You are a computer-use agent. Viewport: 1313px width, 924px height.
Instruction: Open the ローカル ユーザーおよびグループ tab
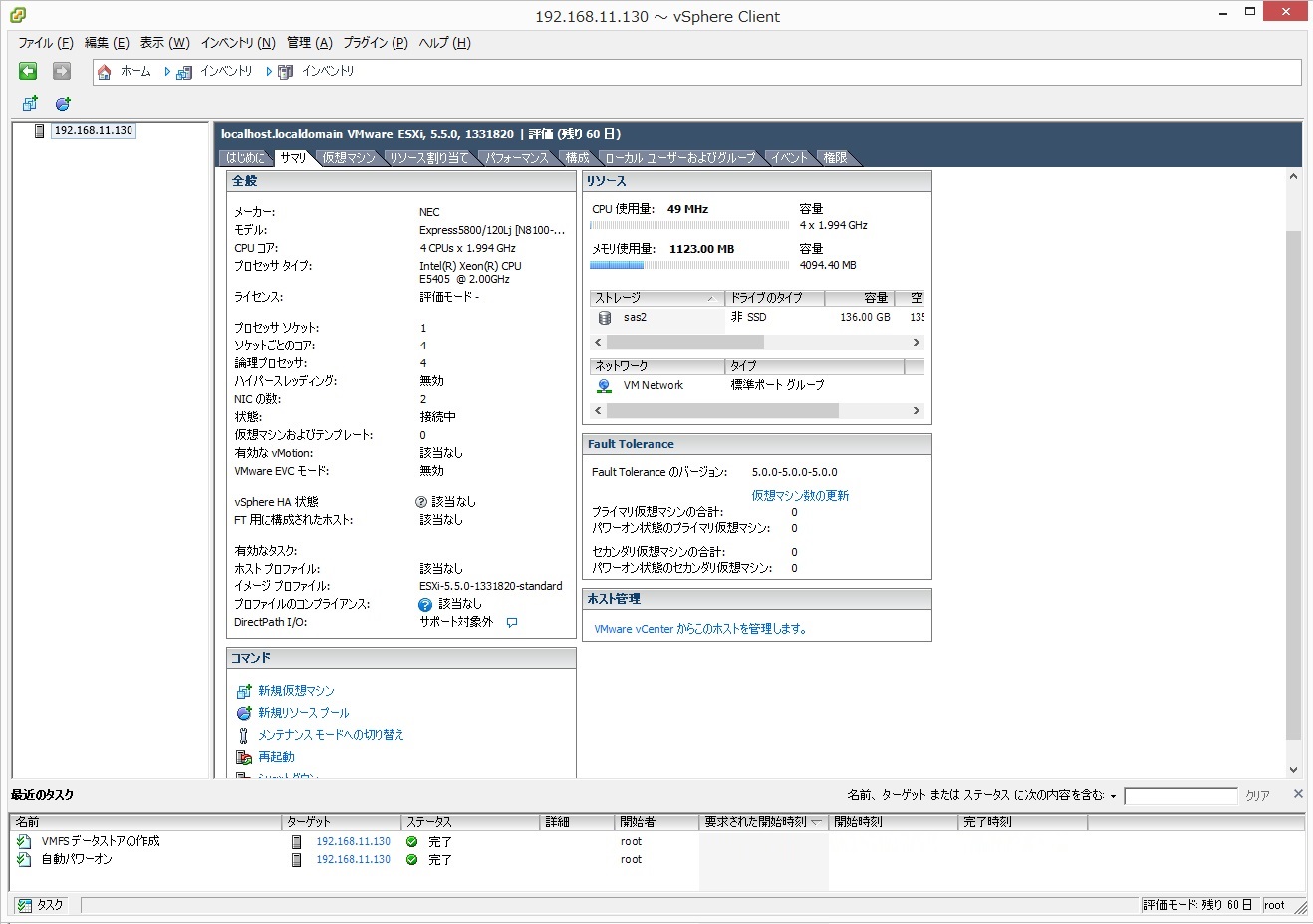(x=680, y=158)
